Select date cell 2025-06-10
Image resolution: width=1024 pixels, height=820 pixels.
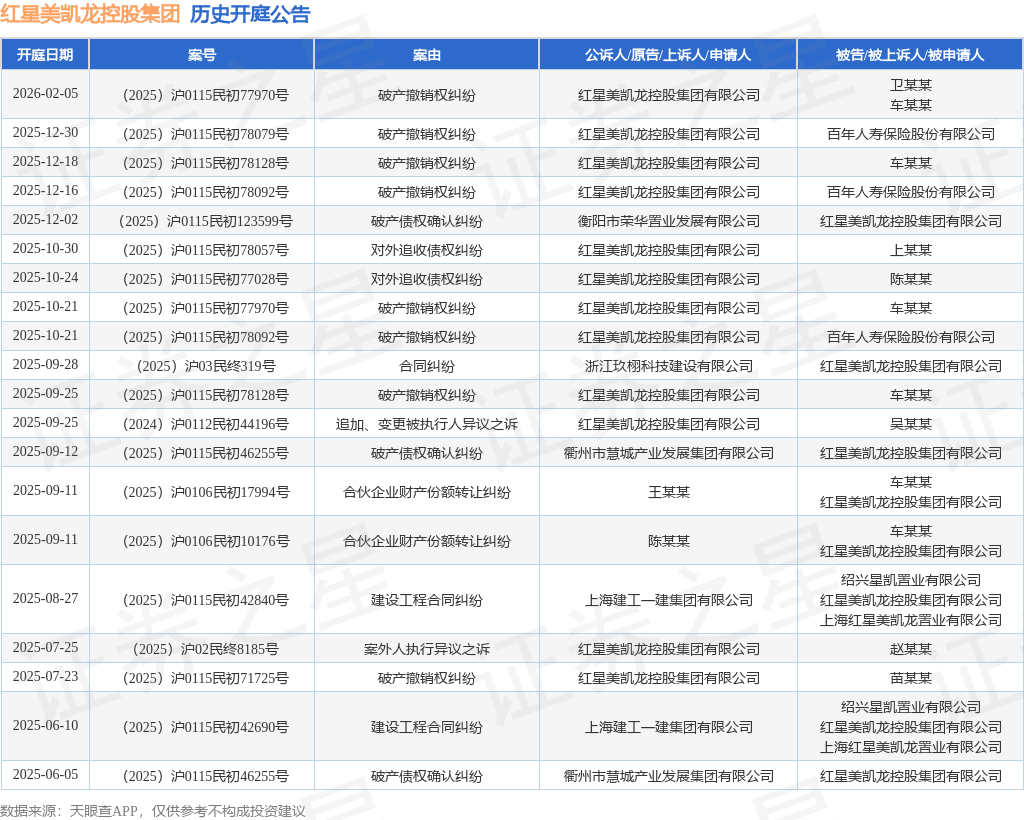pyautogui.click(x=45, y=725)
